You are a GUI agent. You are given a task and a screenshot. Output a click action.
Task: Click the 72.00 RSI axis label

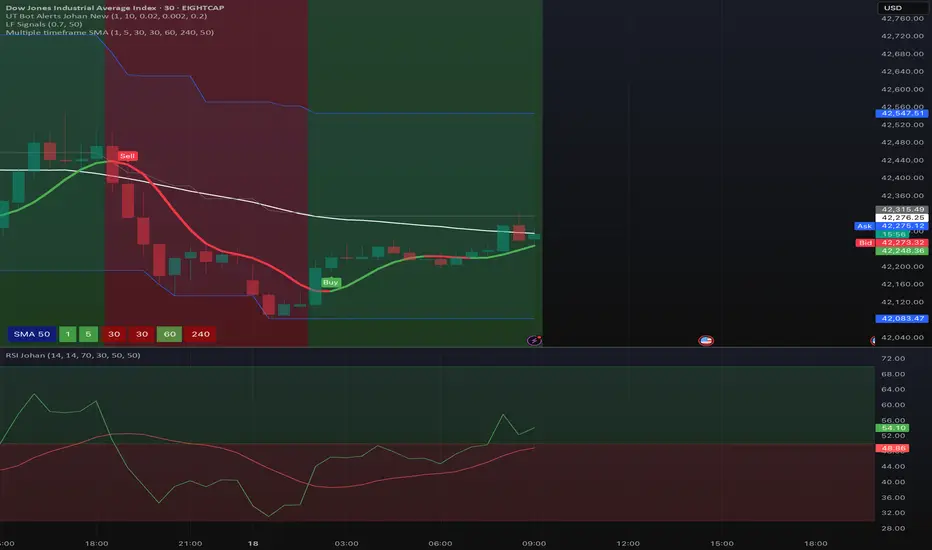[x=893, y=359]
